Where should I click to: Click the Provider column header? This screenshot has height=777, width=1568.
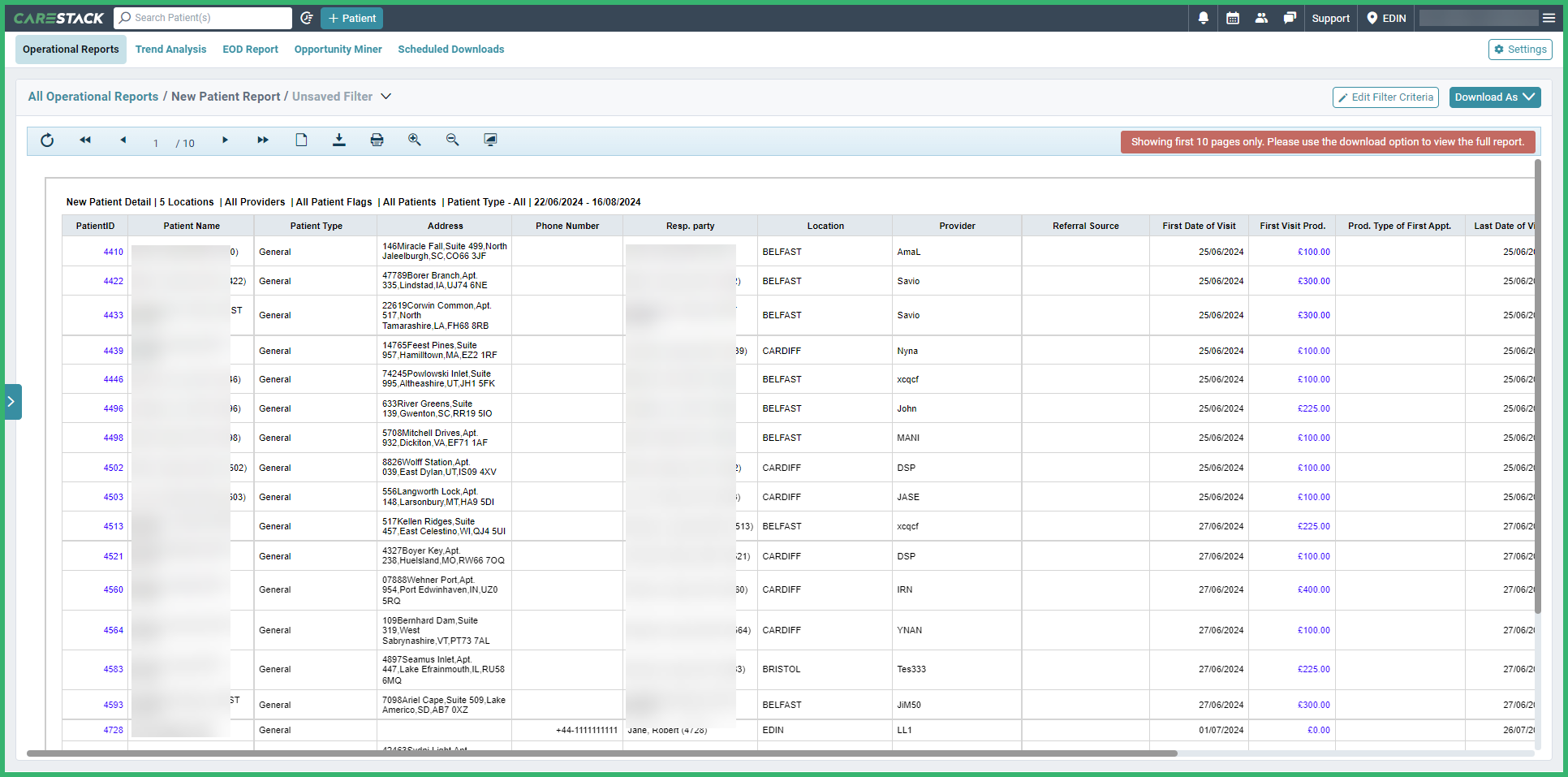[x=957, y=226]
